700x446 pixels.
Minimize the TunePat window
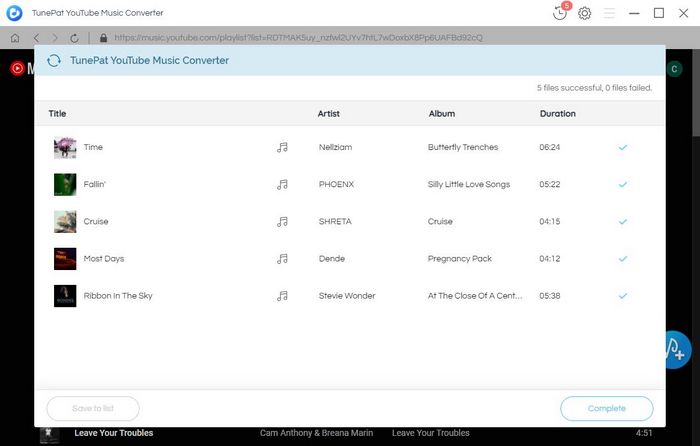[x=634, y=13]
